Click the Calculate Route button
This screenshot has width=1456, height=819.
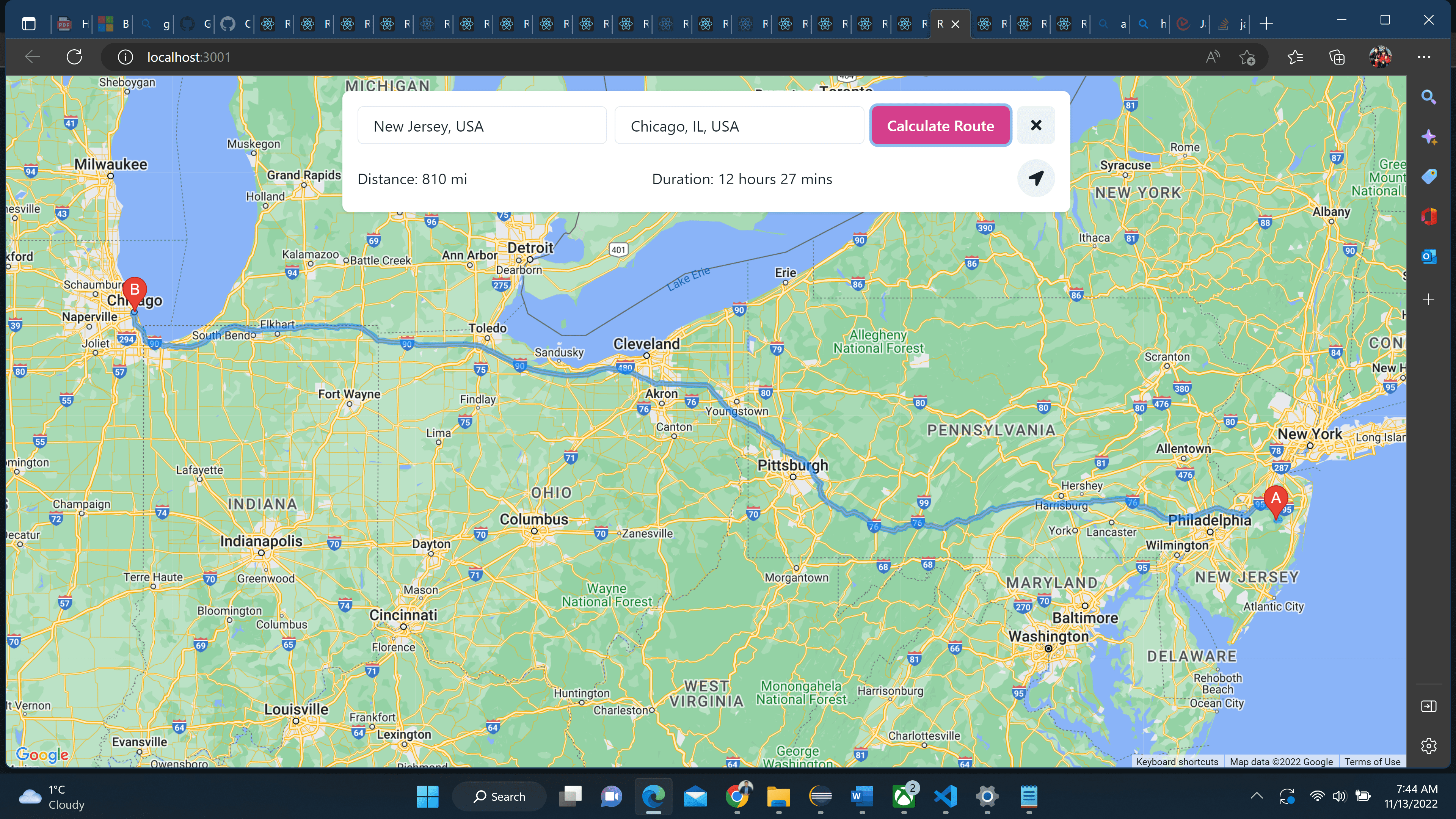pyautogui.click(x=940, y=126)
